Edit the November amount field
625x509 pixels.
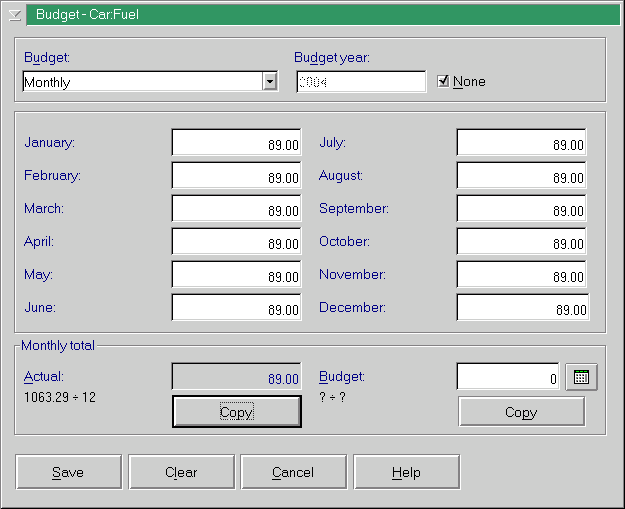[x=521, y=274]
